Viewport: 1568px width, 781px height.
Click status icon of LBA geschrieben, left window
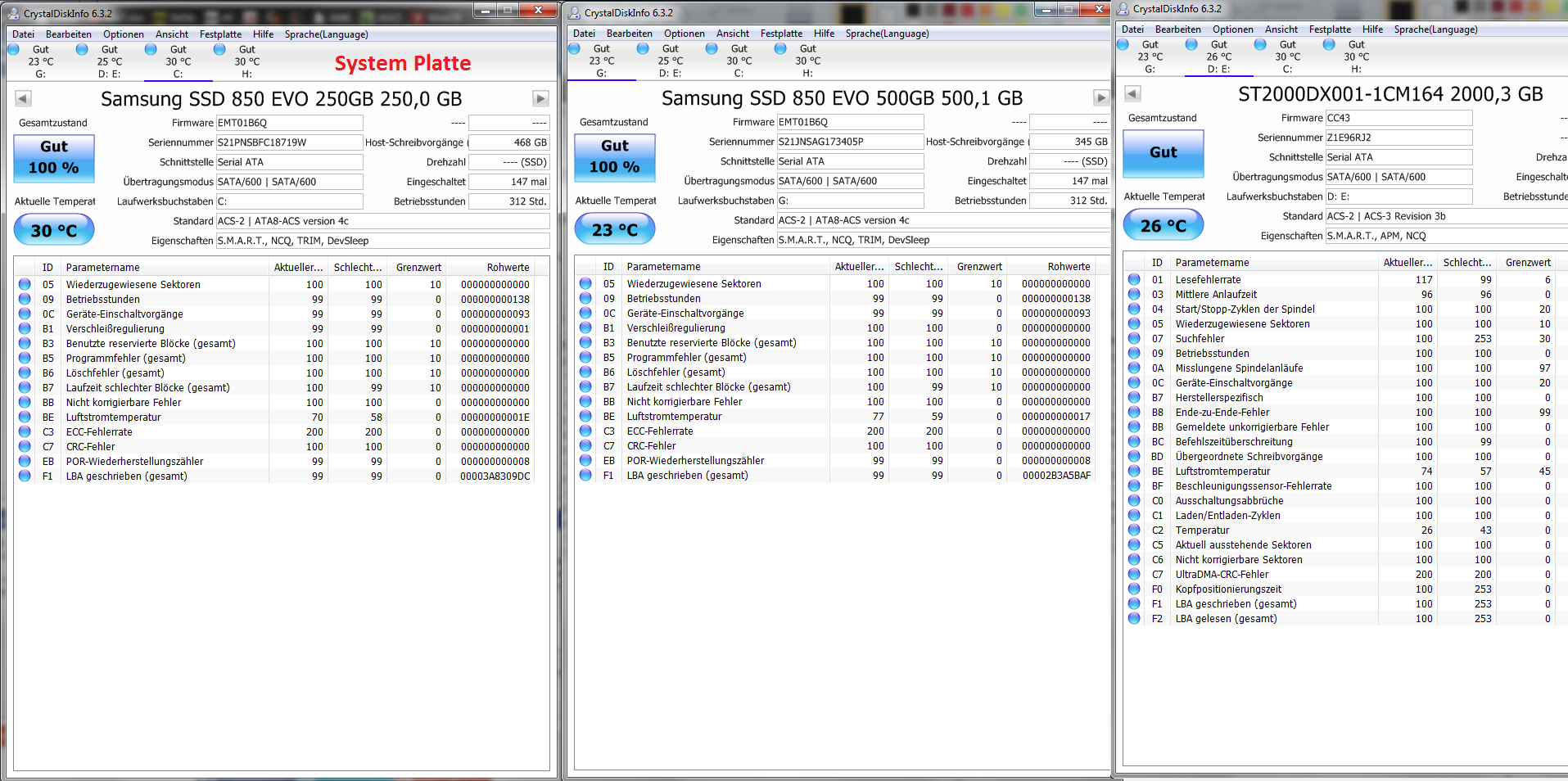25,476
